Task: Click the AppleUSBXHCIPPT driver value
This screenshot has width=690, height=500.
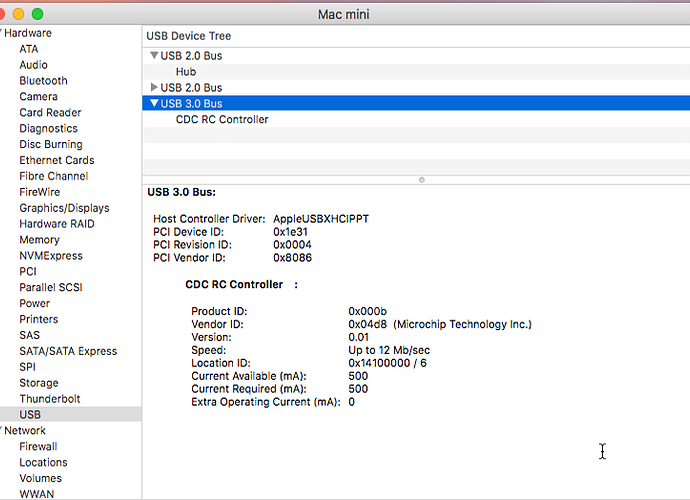Action: [321, 219]
